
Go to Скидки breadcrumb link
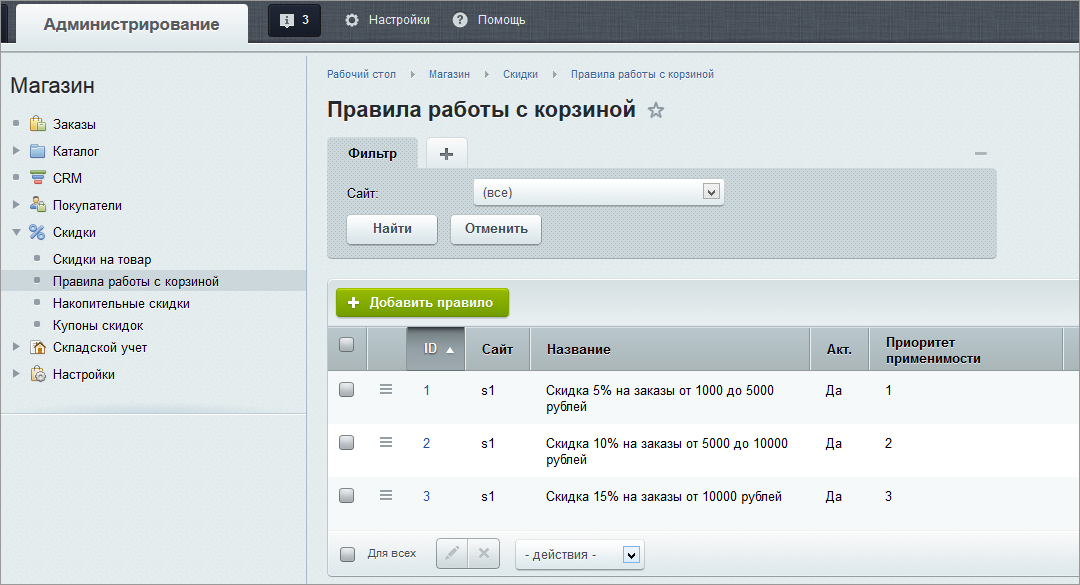pyautogui.click(x=520, y=74)
